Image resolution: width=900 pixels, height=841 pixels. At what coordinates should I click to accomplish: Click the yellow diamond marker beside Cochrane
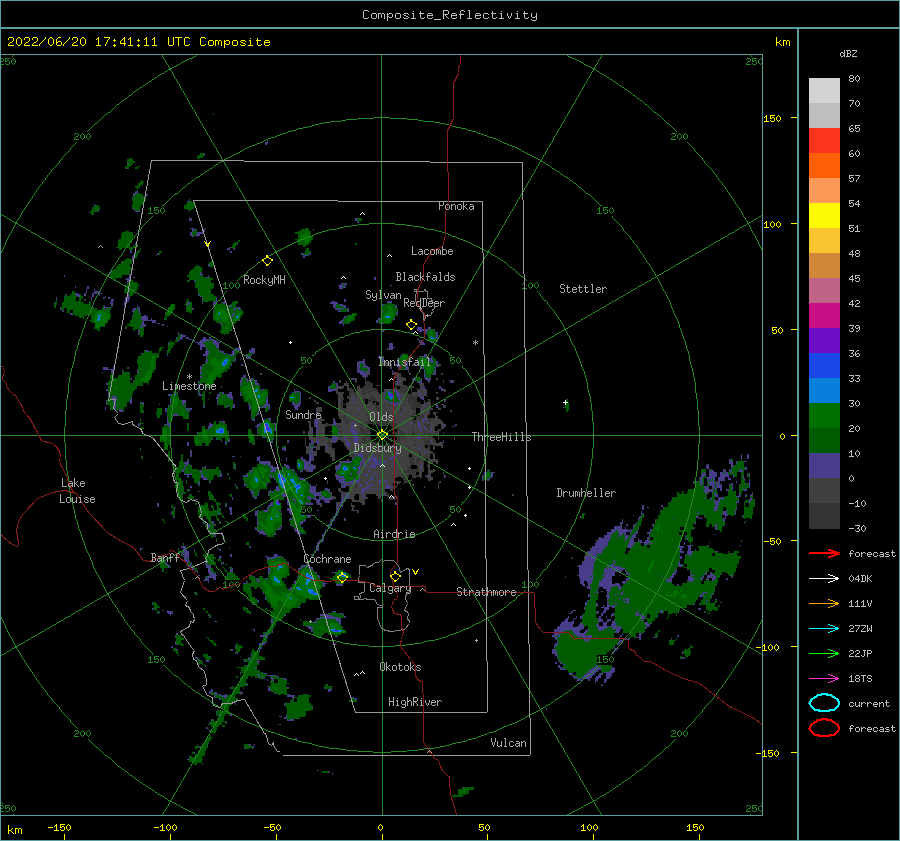click(x=342, y=577)
